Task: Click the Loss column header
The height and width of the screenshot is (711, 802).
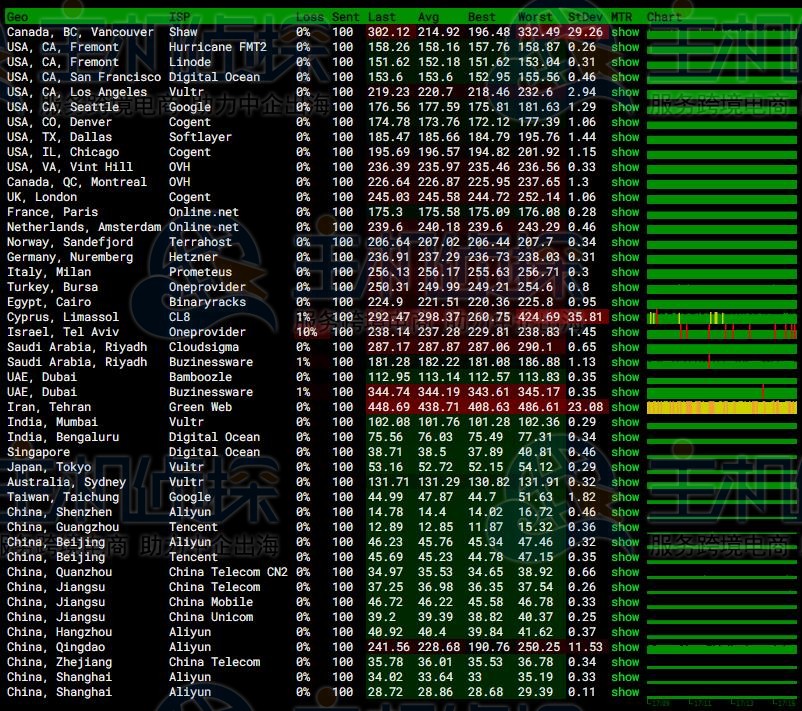Action: click(x=309, y=17)
